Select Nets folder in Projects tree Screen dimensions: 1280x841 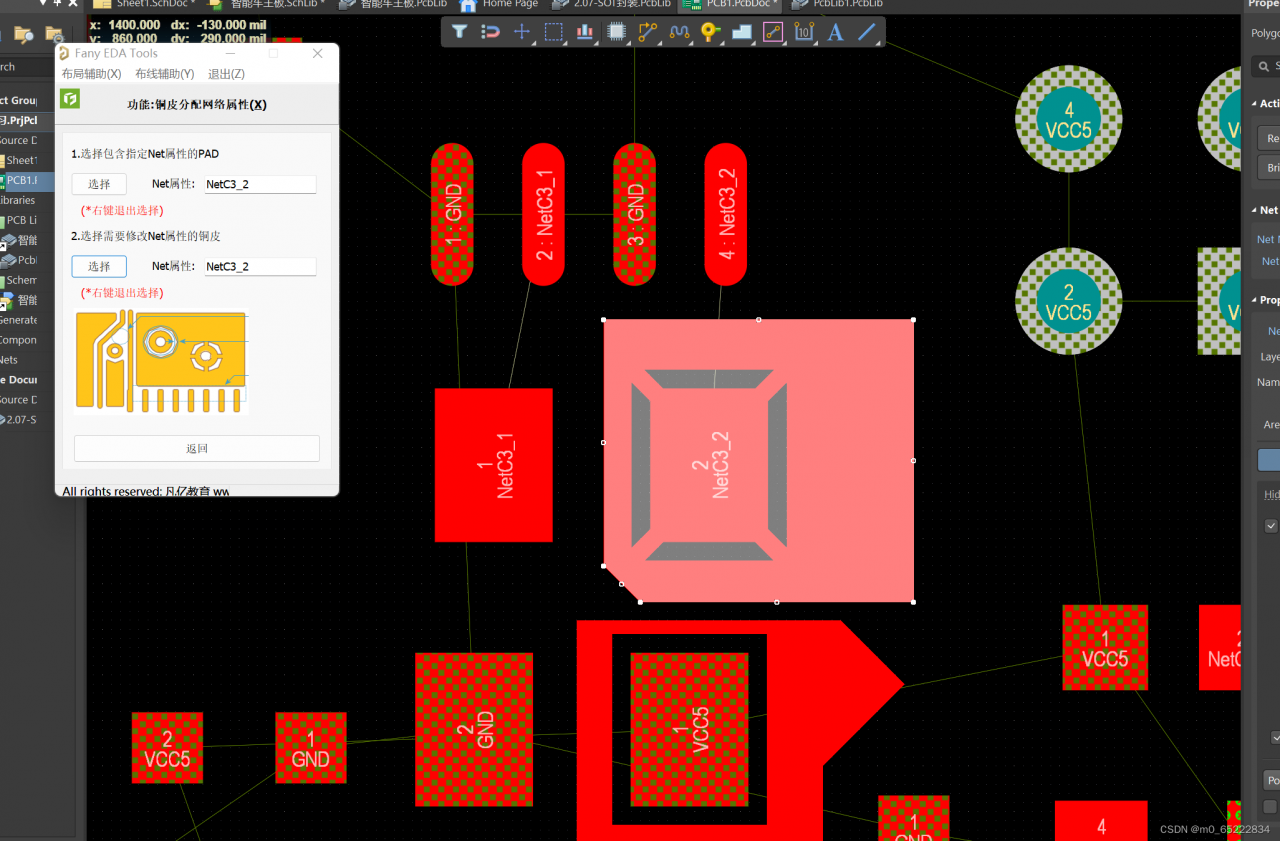[x=9, y=359]
